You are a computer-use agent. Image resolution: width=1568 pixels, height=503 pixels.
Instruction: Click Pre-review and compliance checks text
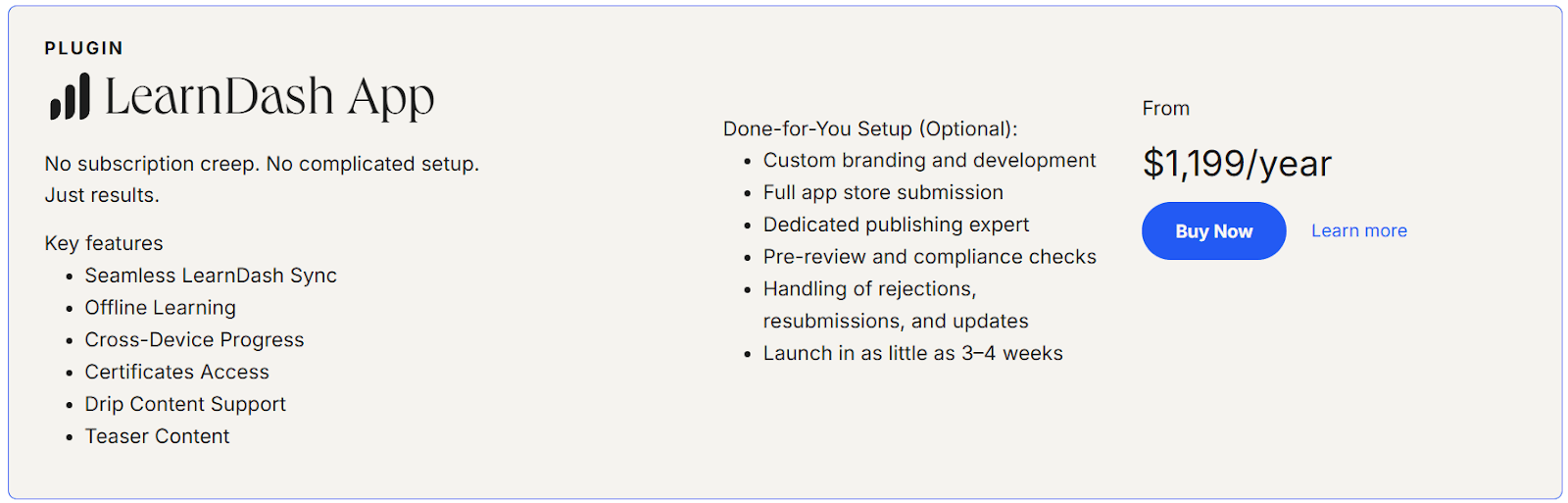click(x=929, y=257)
